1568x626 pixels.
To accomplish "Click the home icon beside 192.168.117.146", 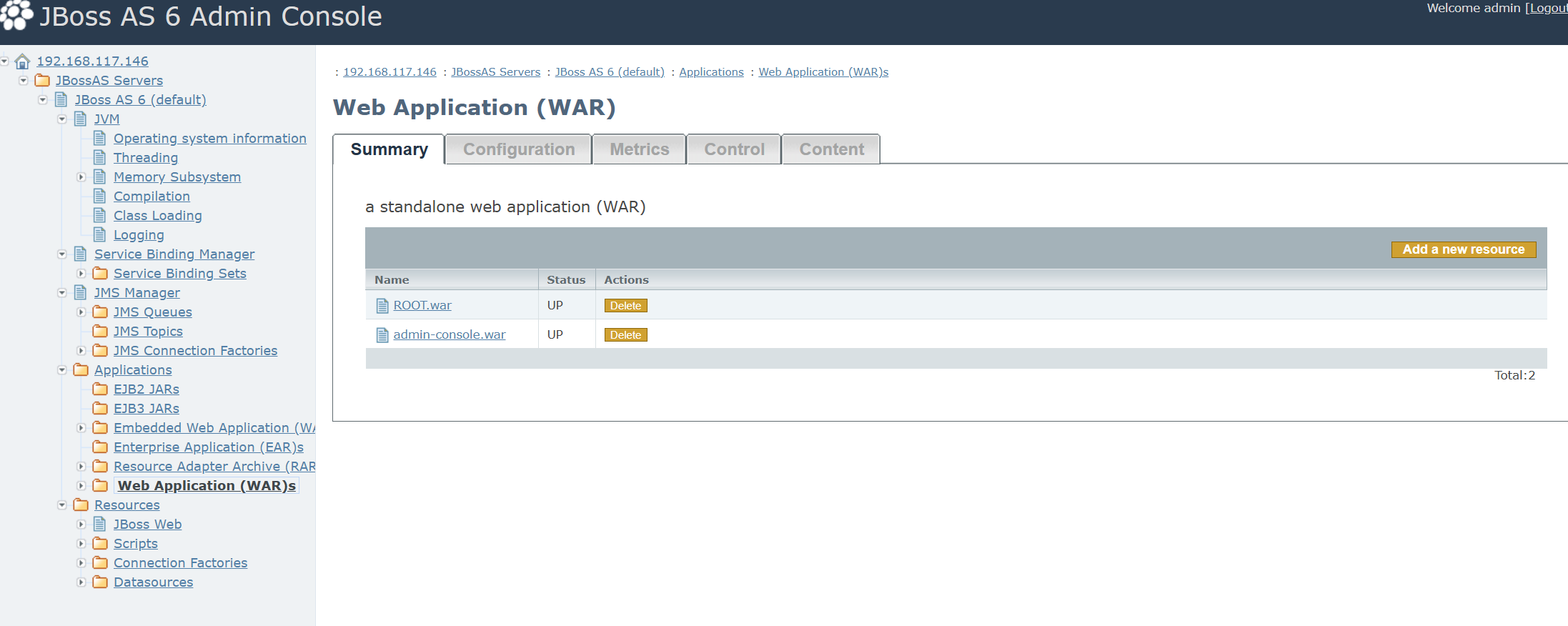I will point(23,61).
